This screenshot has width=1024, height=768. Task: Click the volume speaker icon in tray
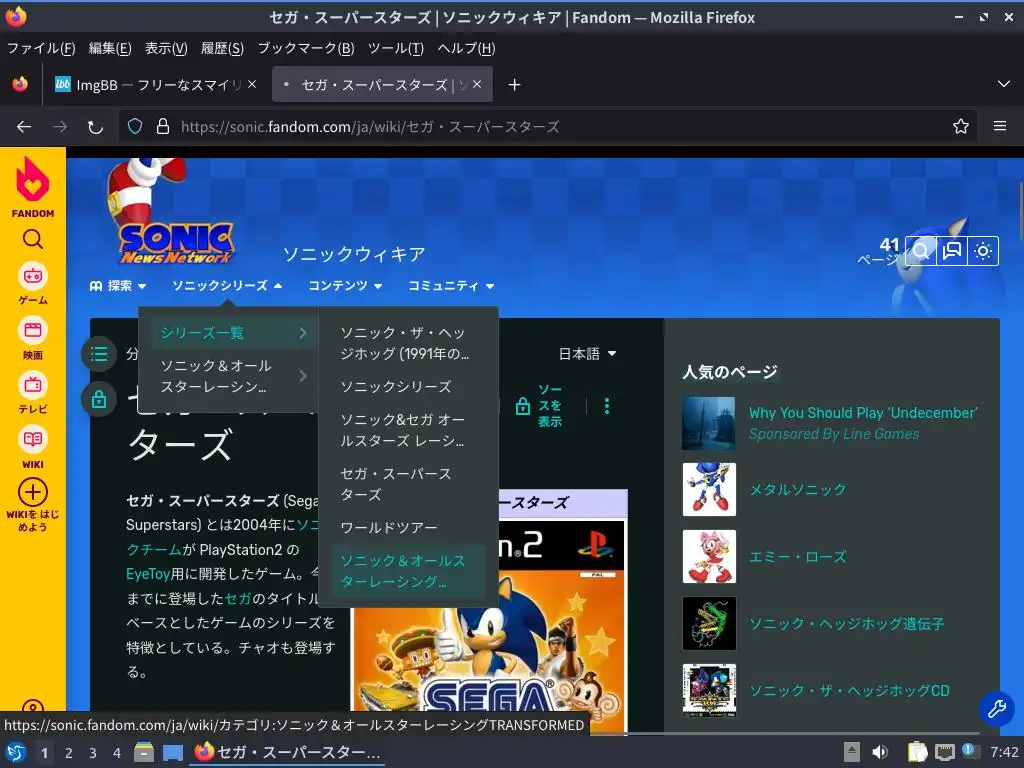880,752
